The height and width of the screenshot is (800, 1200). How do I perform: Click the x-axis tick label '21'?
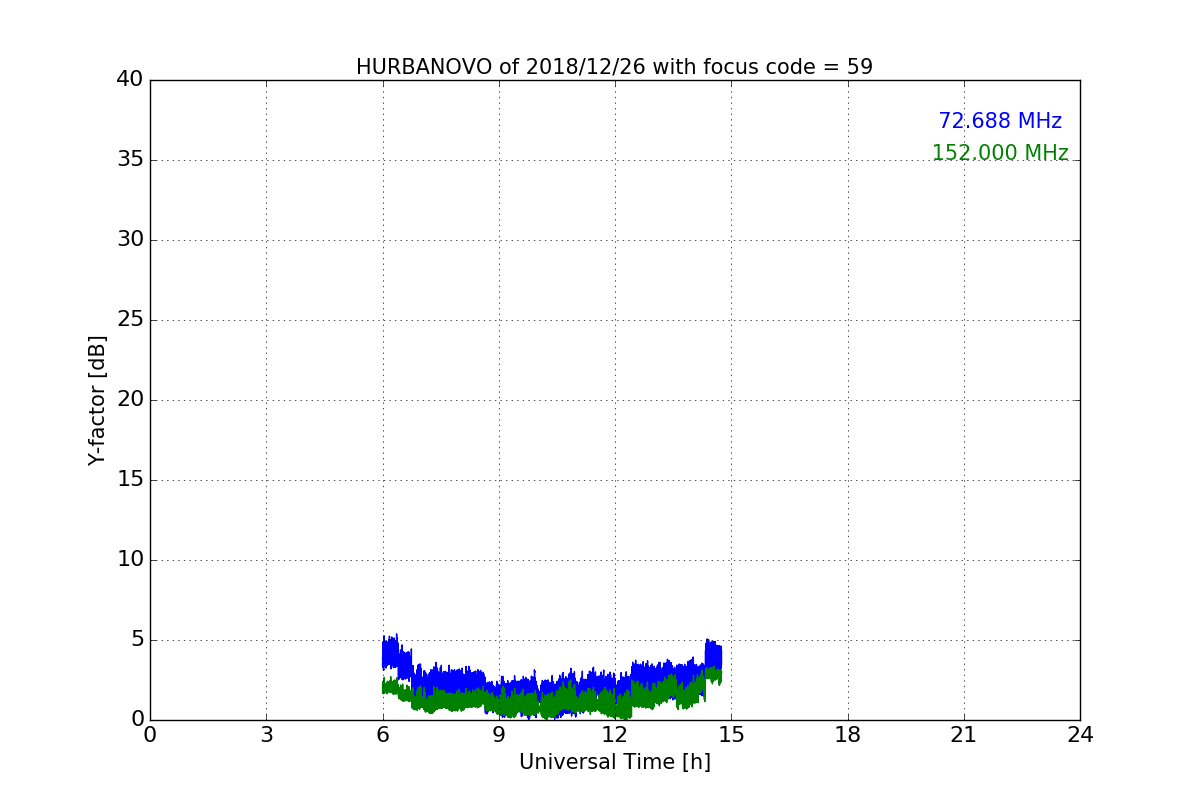(964, 736)
